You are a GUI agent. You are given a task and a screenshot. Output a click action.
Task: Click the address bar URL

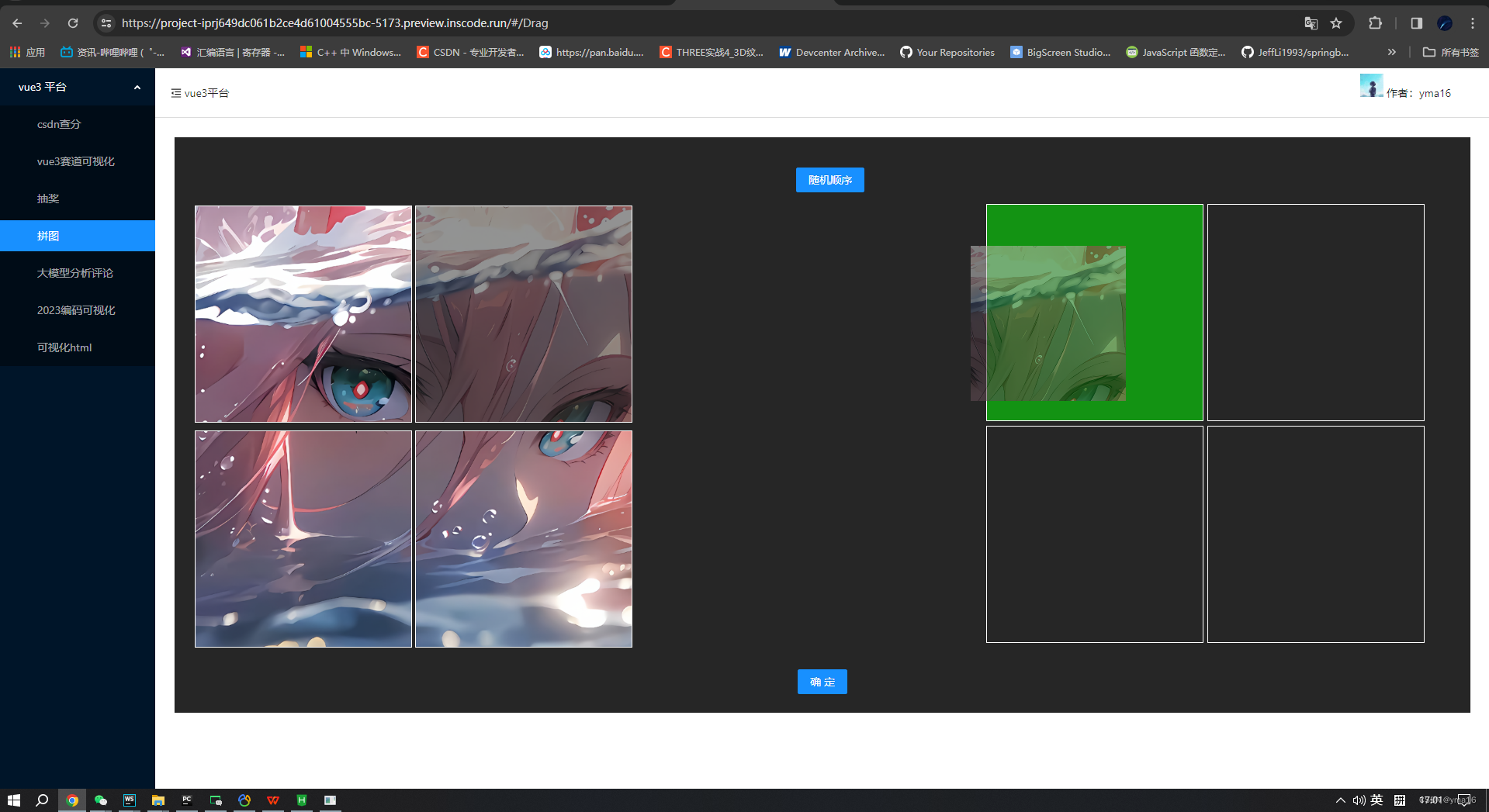pos(334,23)
